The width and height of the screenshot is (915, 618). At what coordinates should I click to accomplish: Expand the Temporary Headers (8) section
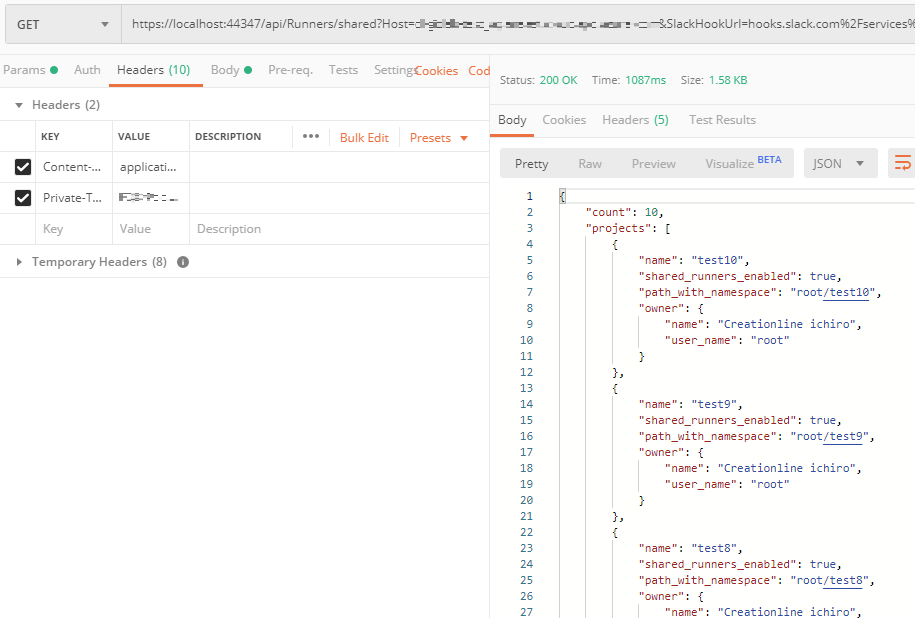coord(19,262)
